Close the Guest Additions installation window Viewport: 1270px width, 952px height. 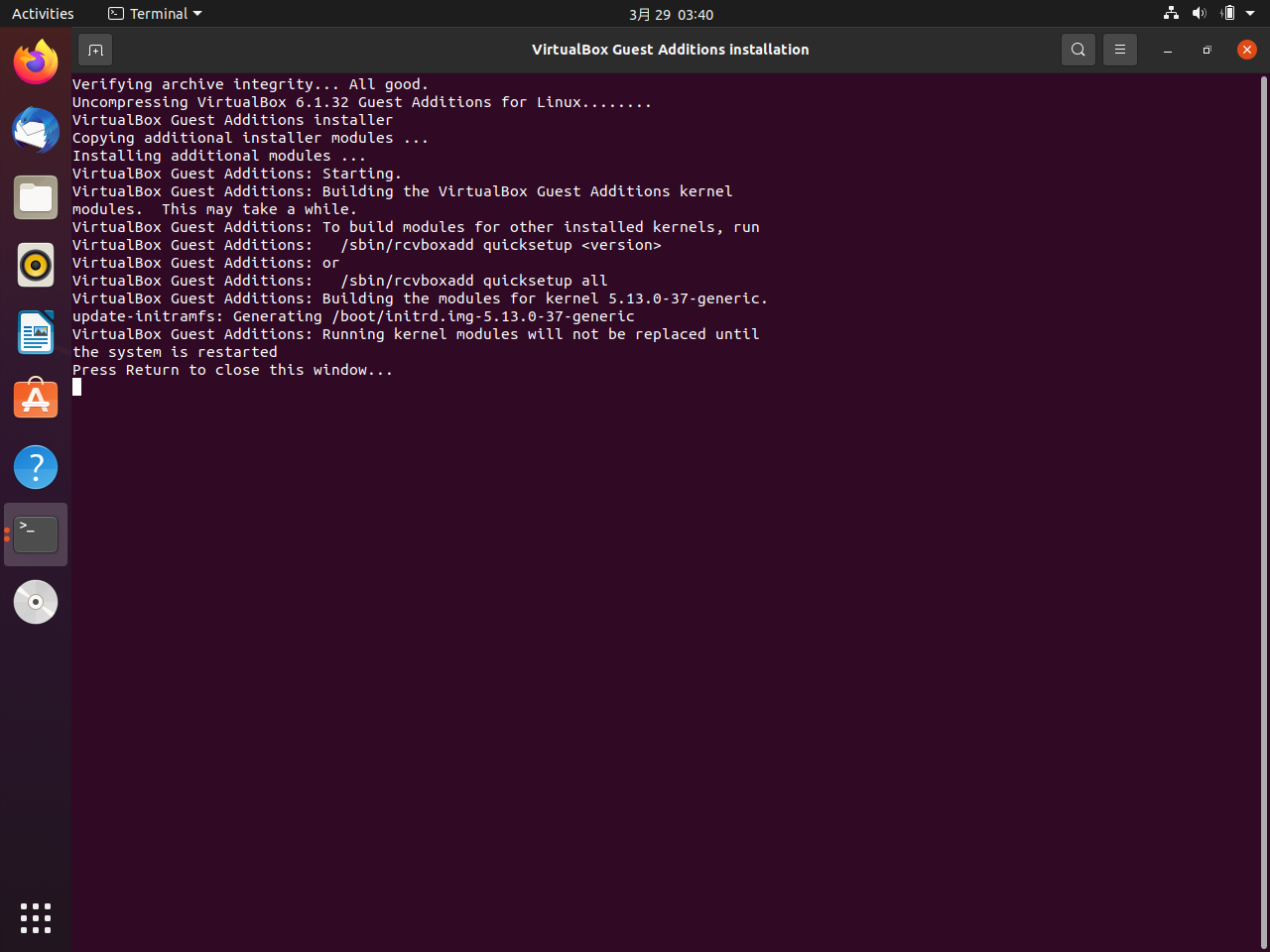click(1247, 50)
